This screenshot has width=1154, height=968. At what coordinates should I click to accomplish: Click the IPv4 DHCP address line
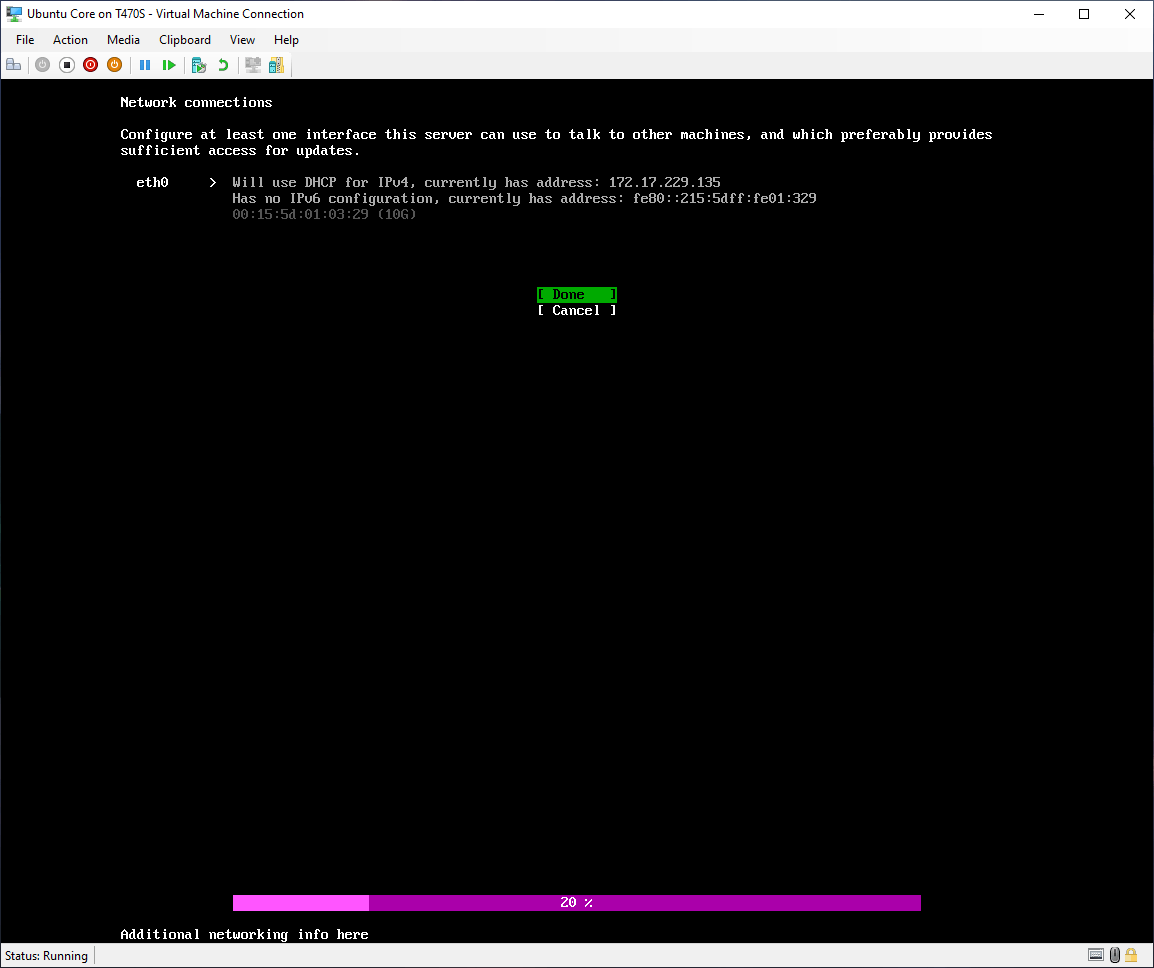tap(476, 183)
